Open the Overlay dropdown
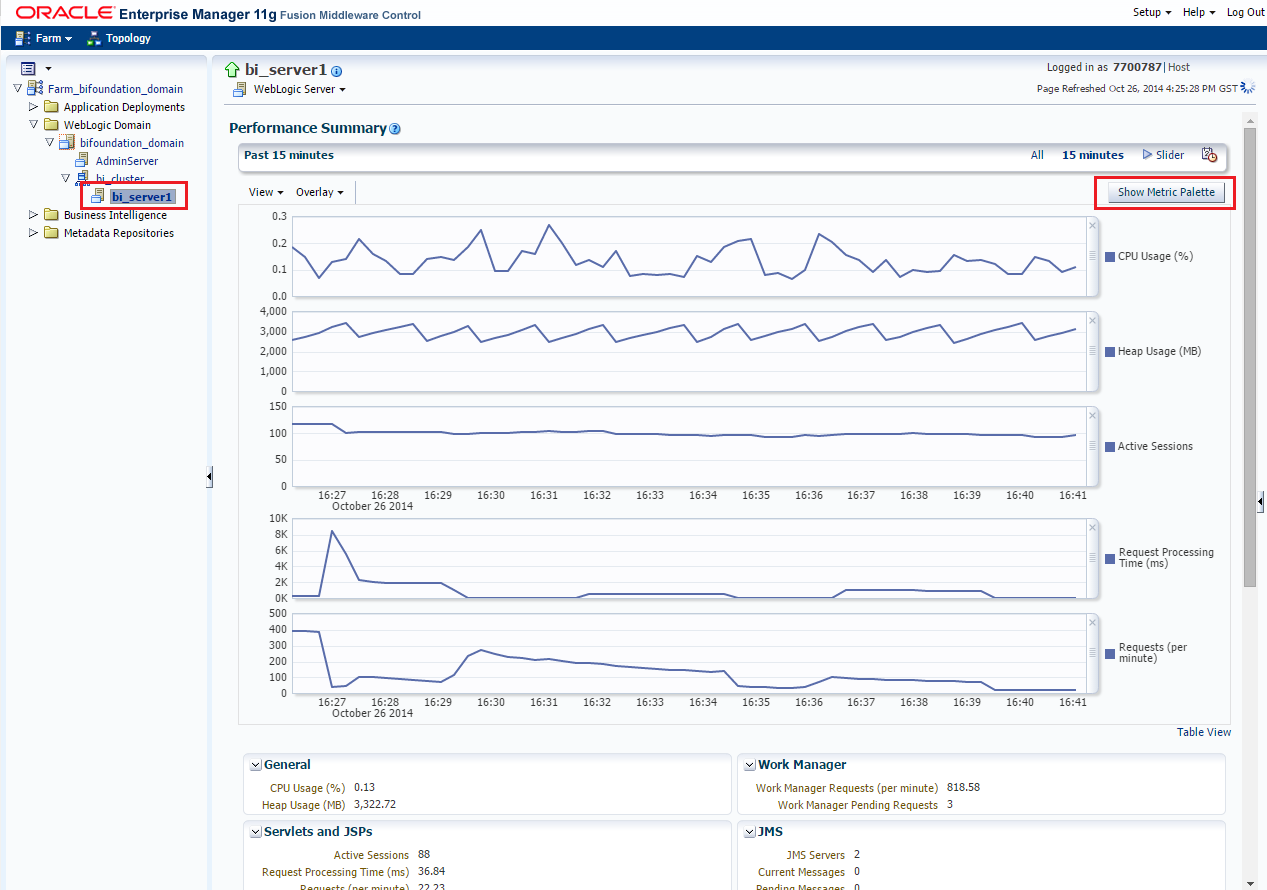 click(320, 192)
